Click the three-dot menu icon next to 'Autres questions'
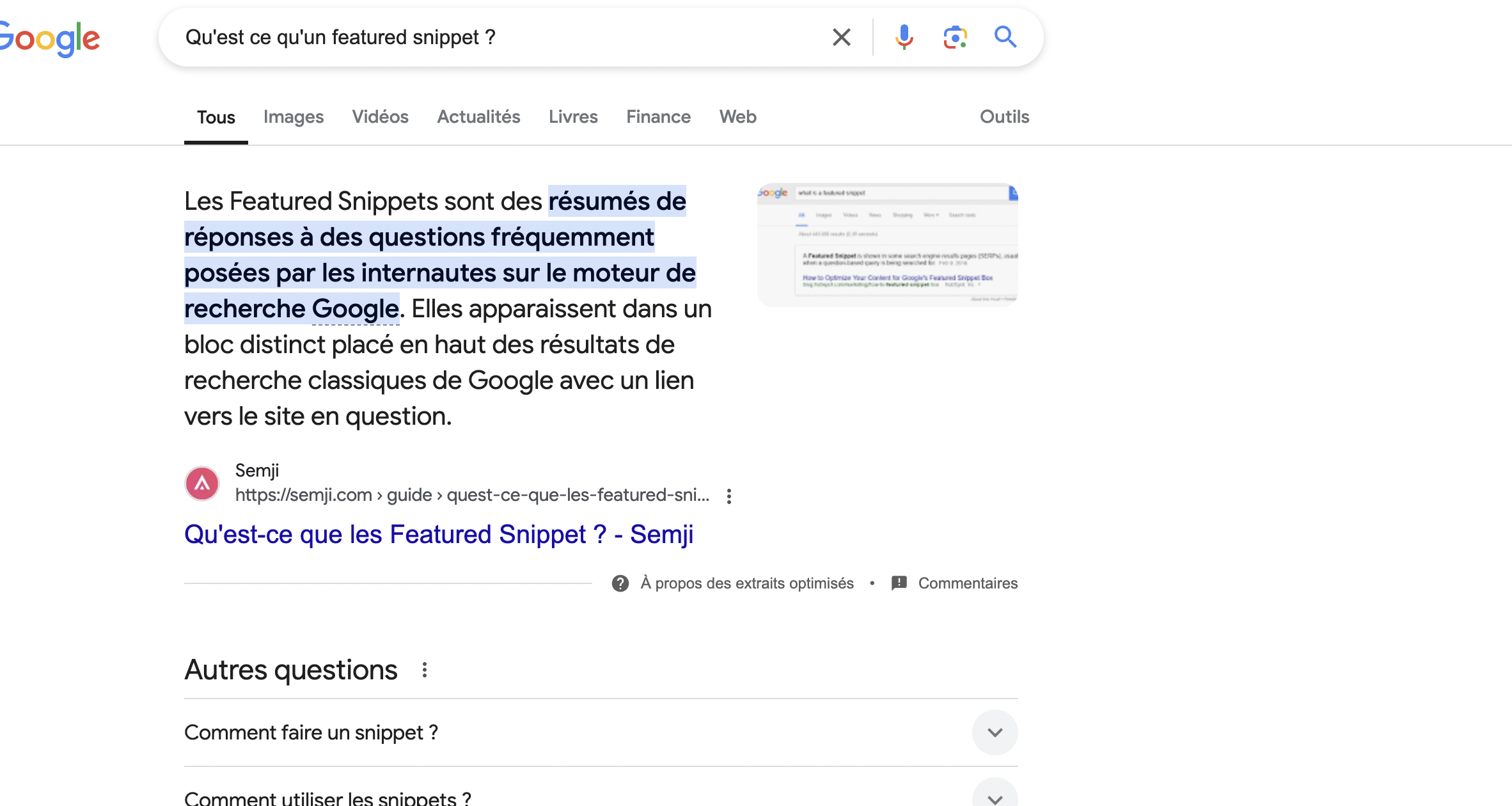The height and width of the screenshot is (806, 1512). pyautogui.click(x=423, y=670)
